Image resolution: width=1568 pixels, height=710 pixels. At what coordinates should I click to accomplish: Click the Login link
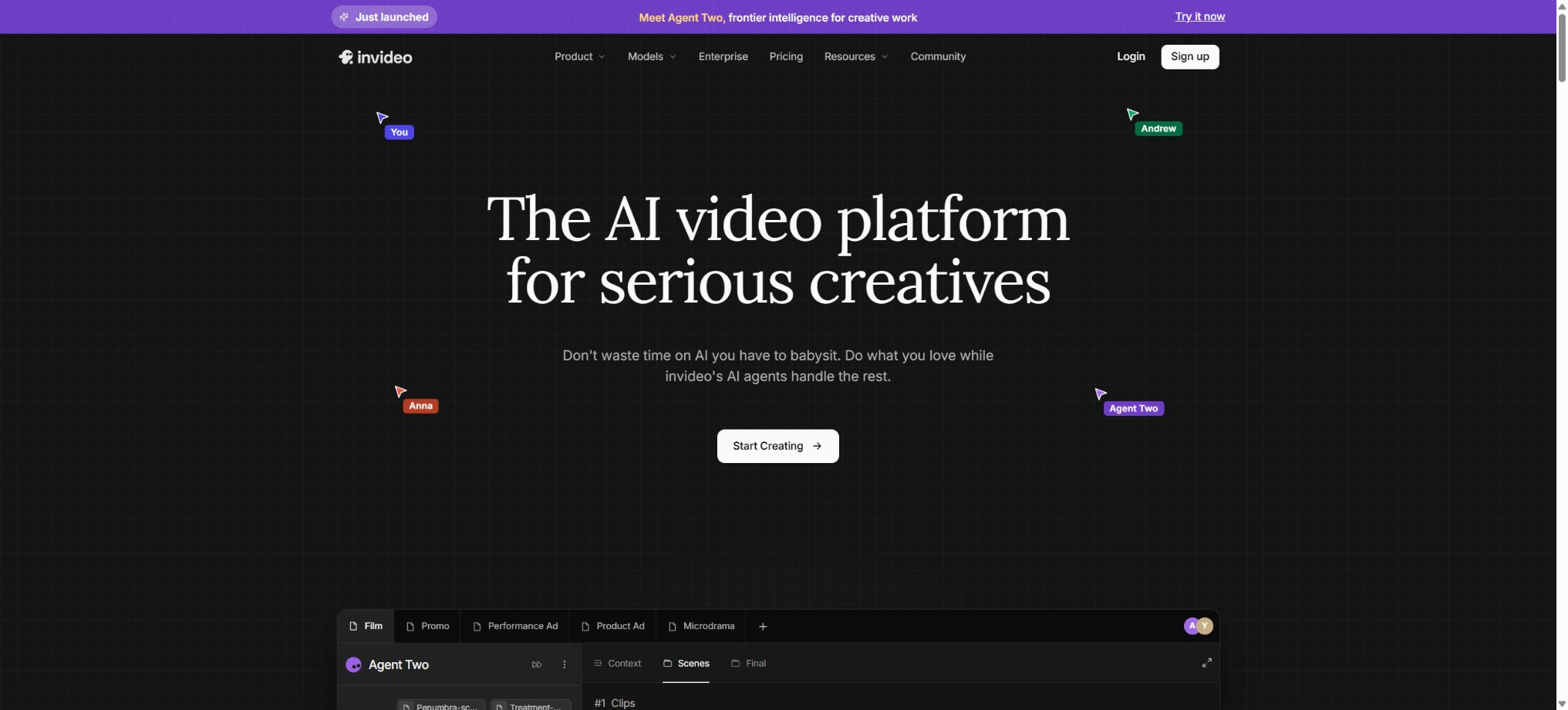[x=1131, y=56]
